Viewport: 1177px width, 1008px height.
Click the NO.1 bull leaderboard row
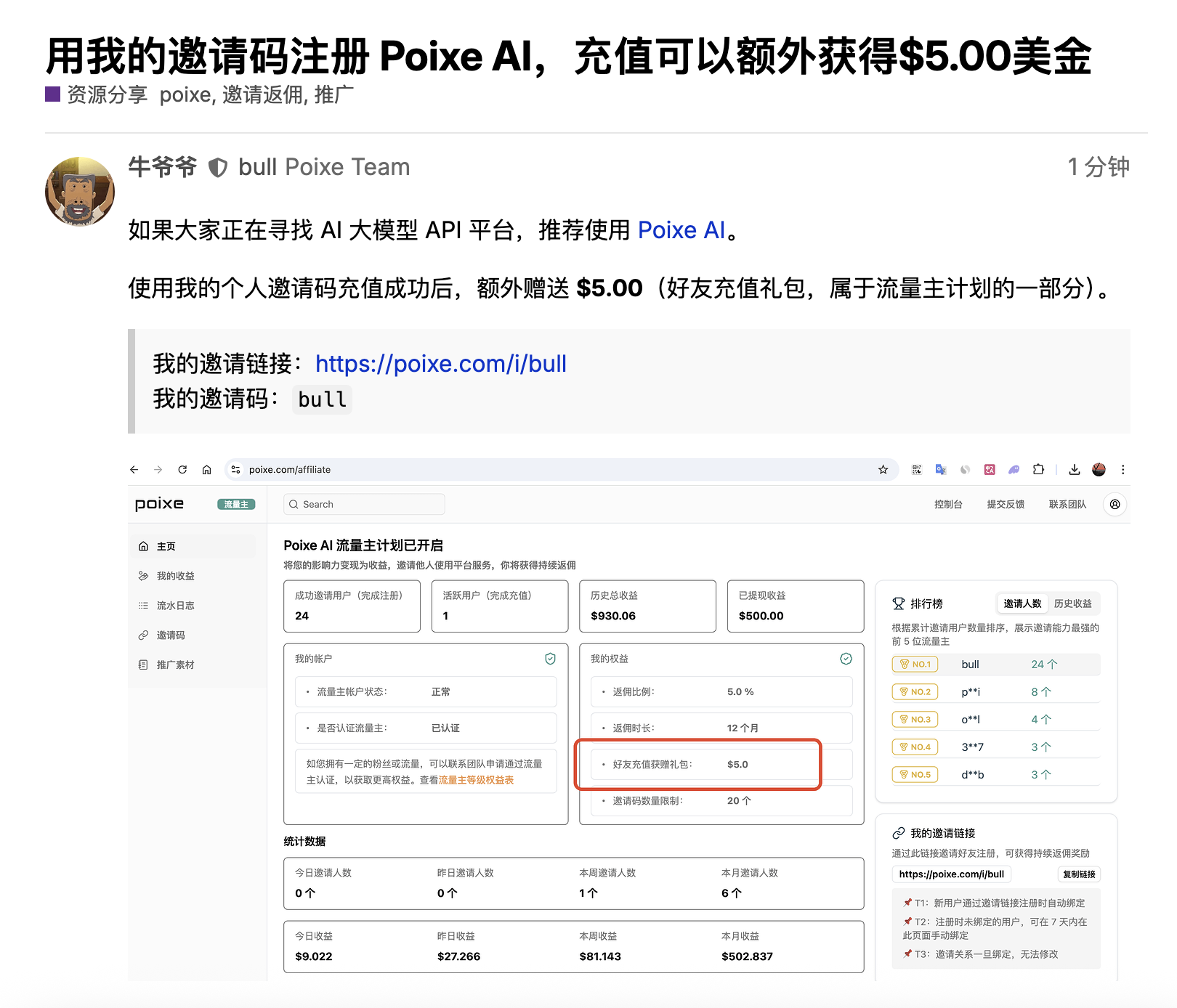coord(996,664)
